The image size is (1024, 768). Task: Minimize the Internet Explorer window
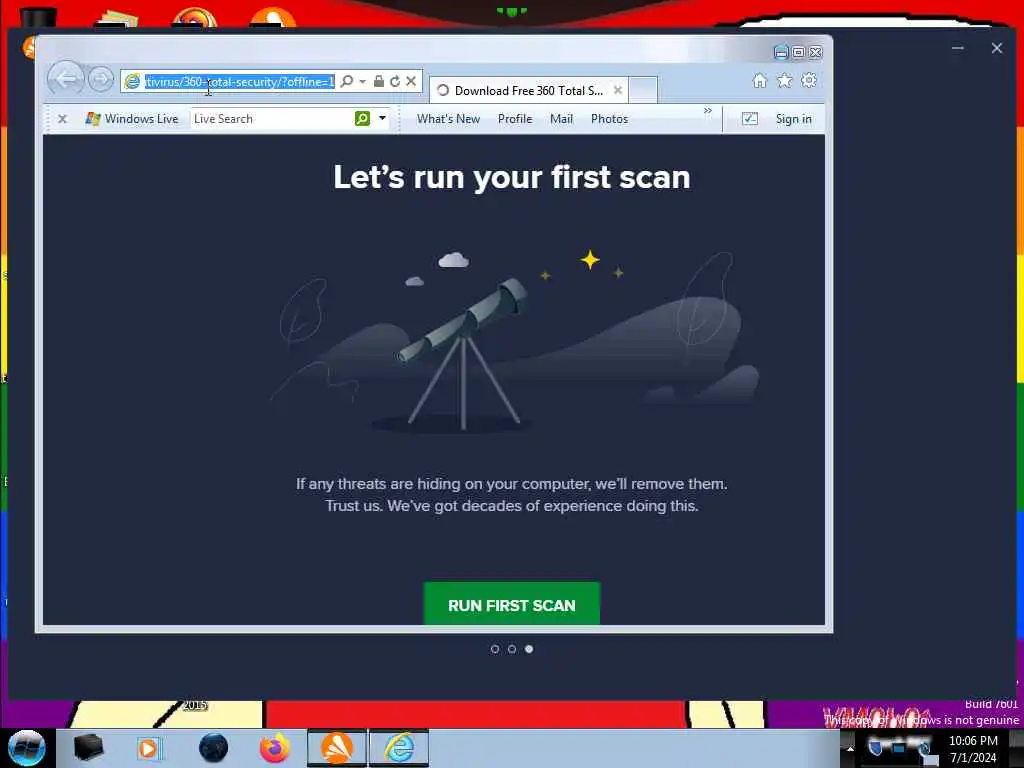point(781,52)
